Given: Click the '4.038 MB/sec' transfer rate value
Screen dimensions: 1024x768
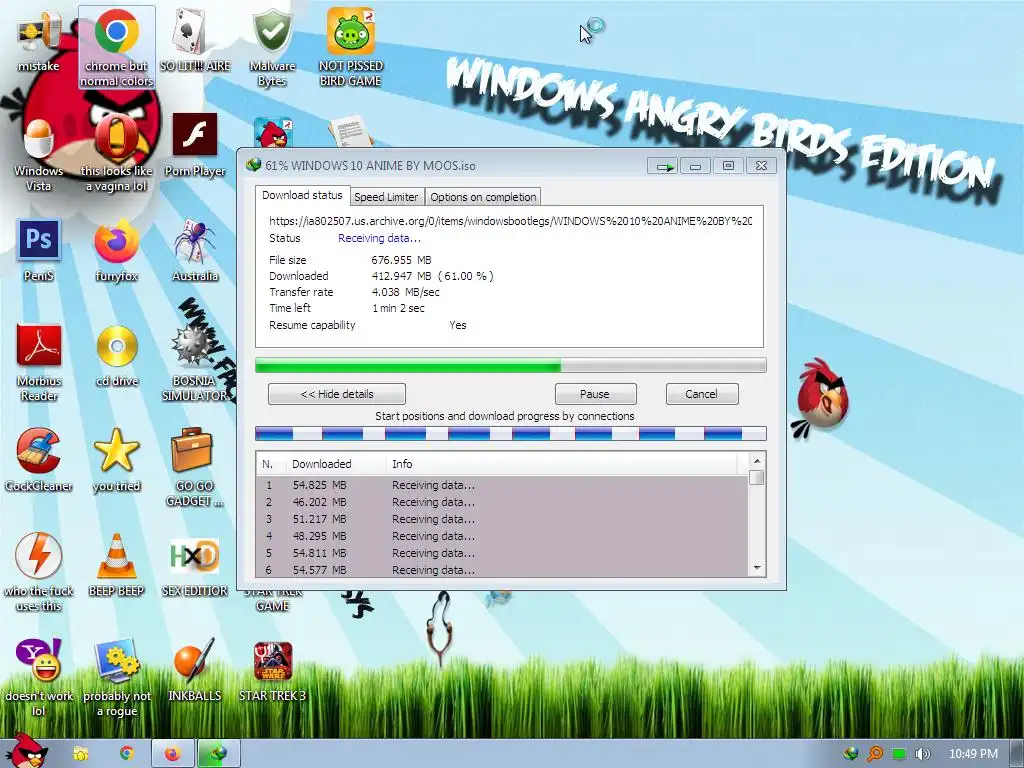Looking at the screenshot, I should (406, 292).
